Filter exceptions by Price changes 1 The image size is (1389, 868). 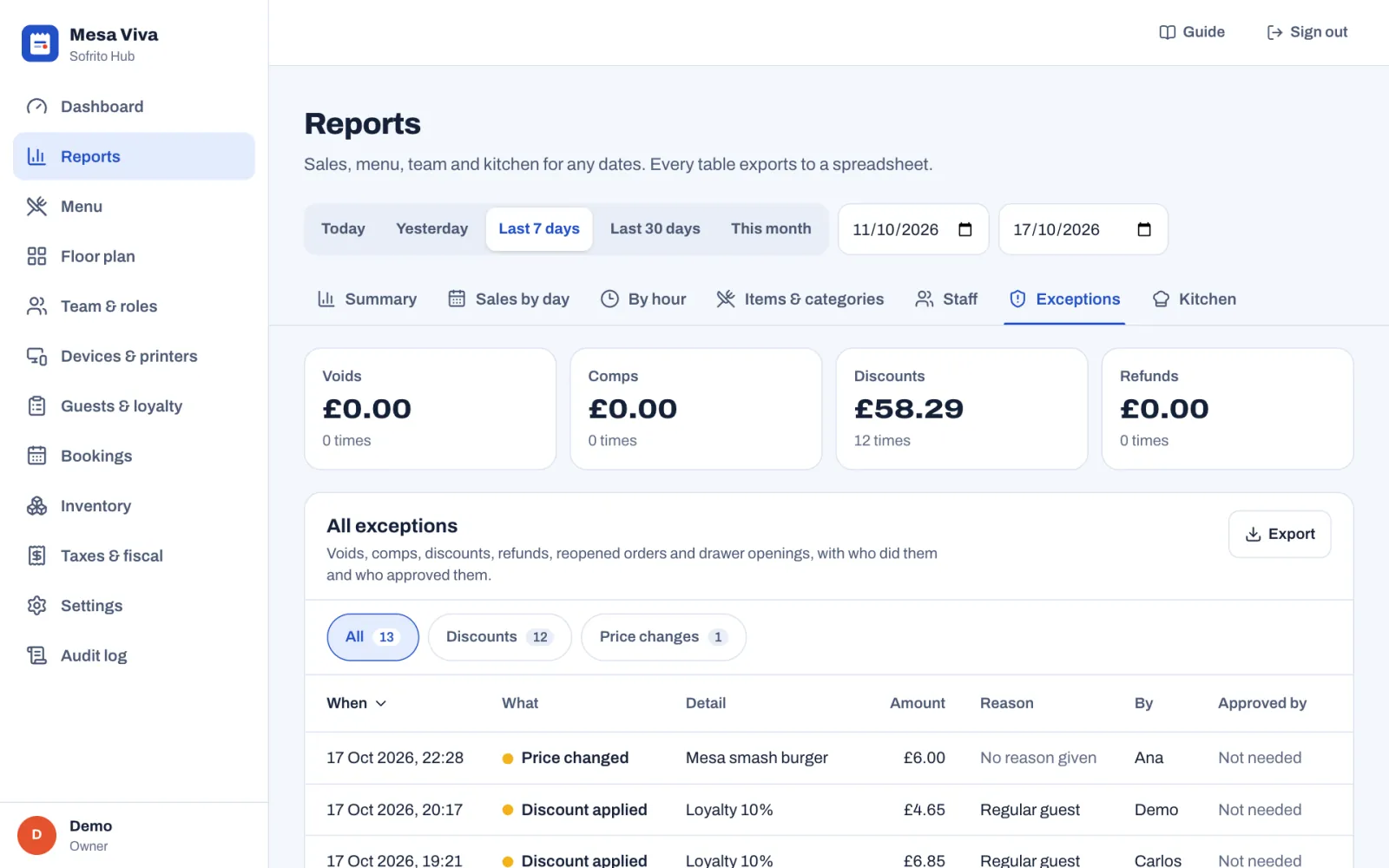(x=663, y=637)
